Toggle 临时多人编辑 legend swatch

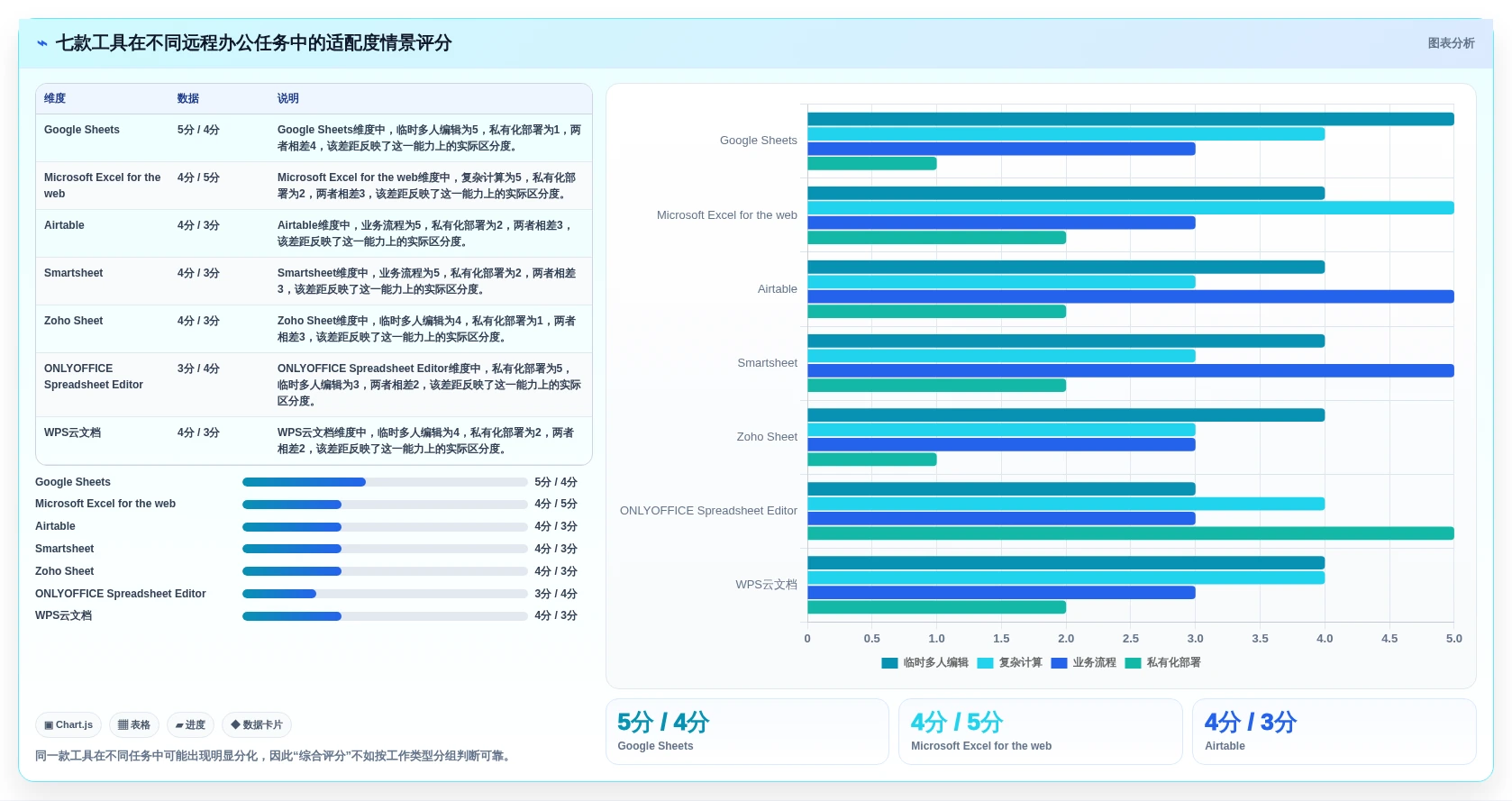(x=889, y=663)
